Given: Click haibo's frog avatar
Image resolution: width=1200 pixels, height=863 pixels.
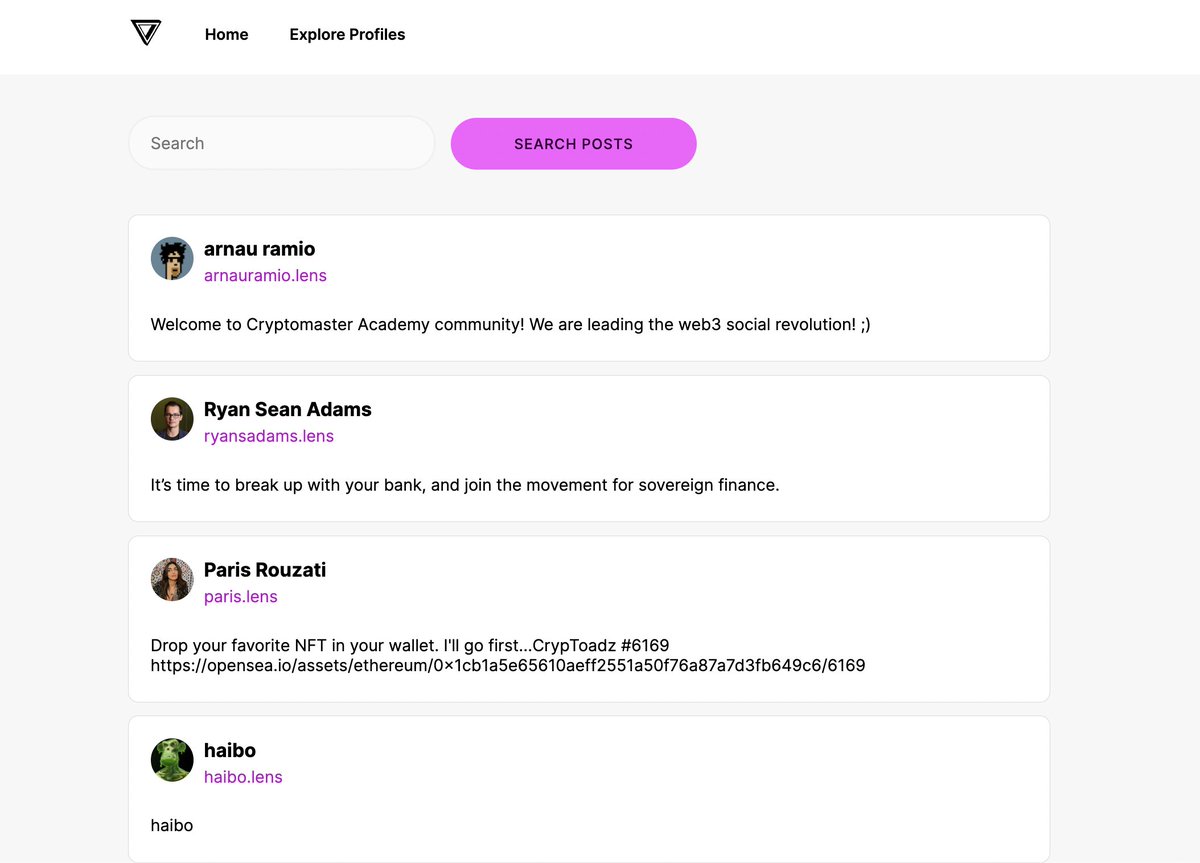Looking at the screenshot, I should coord(171,759).
